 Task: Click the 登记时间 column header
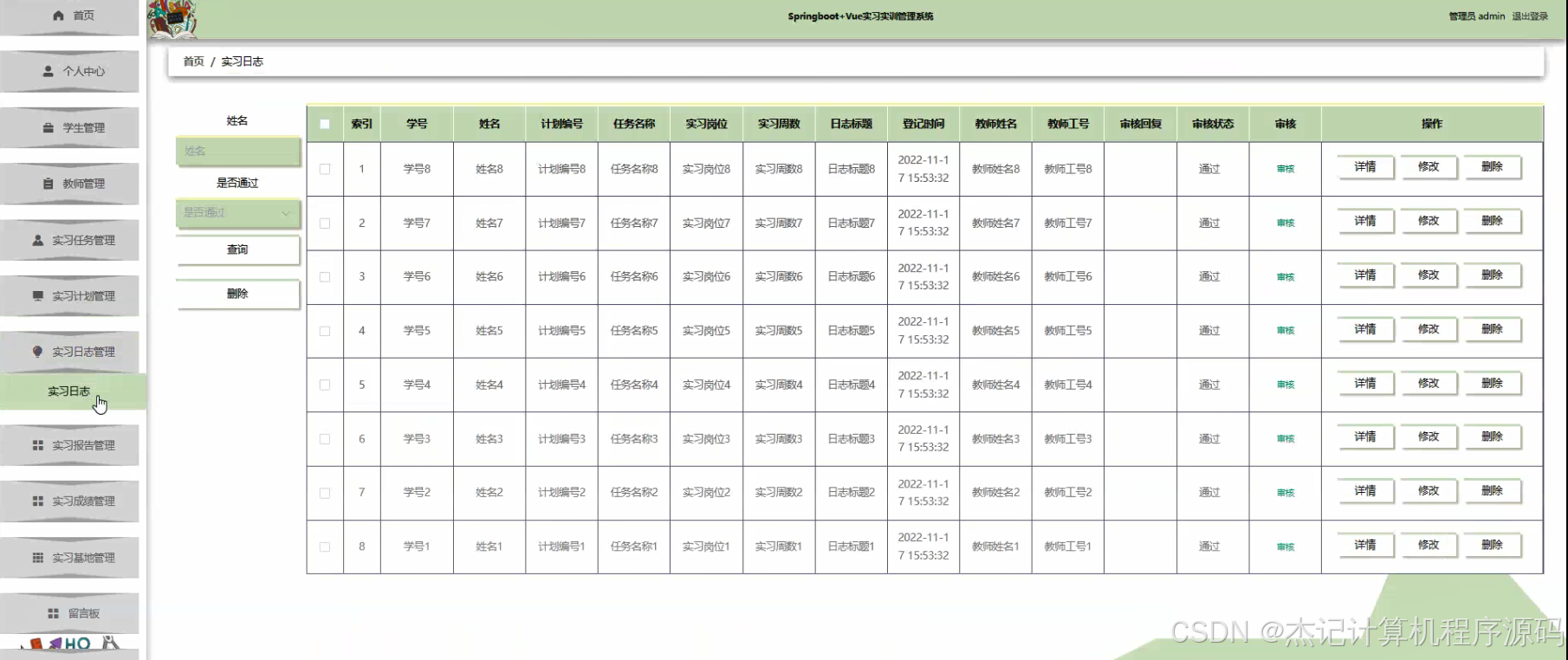923,124
